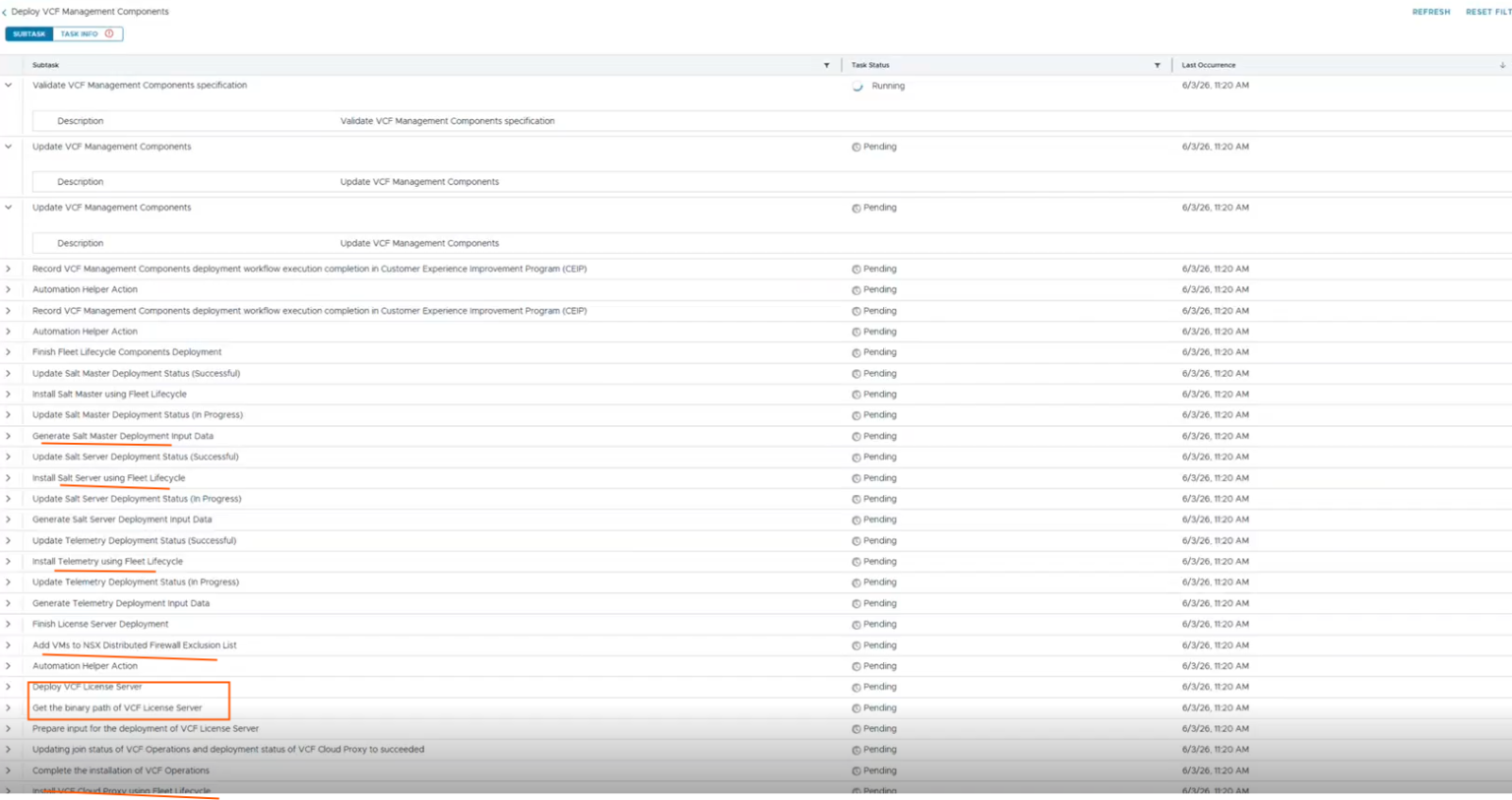Expand Get the binary path of VCF License Server
The width and height of the screenshot is (1512, 800).
pyautogui.click(x=9, y=708)
